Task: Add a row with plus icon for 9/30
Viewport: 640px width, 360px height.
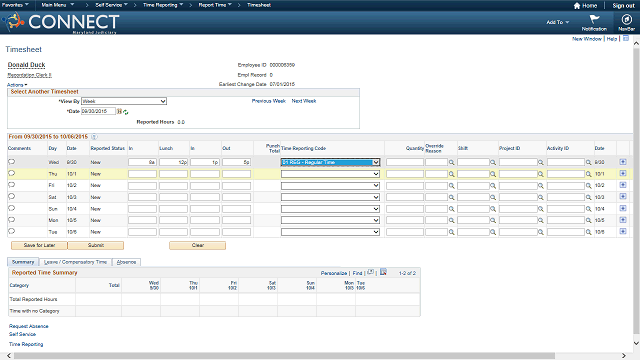Action: coord(623,162)
